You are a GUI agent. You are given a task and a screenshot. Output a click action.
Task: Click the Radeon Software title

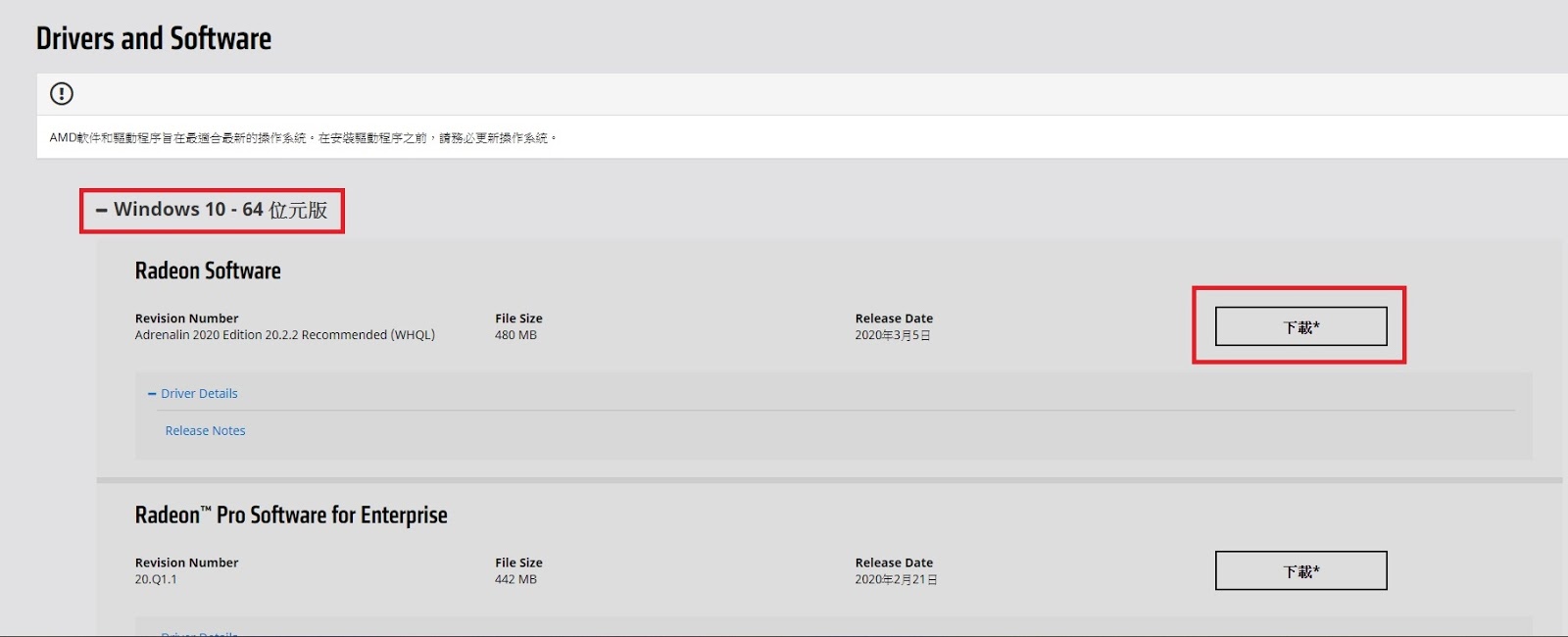tap(208, 270)
